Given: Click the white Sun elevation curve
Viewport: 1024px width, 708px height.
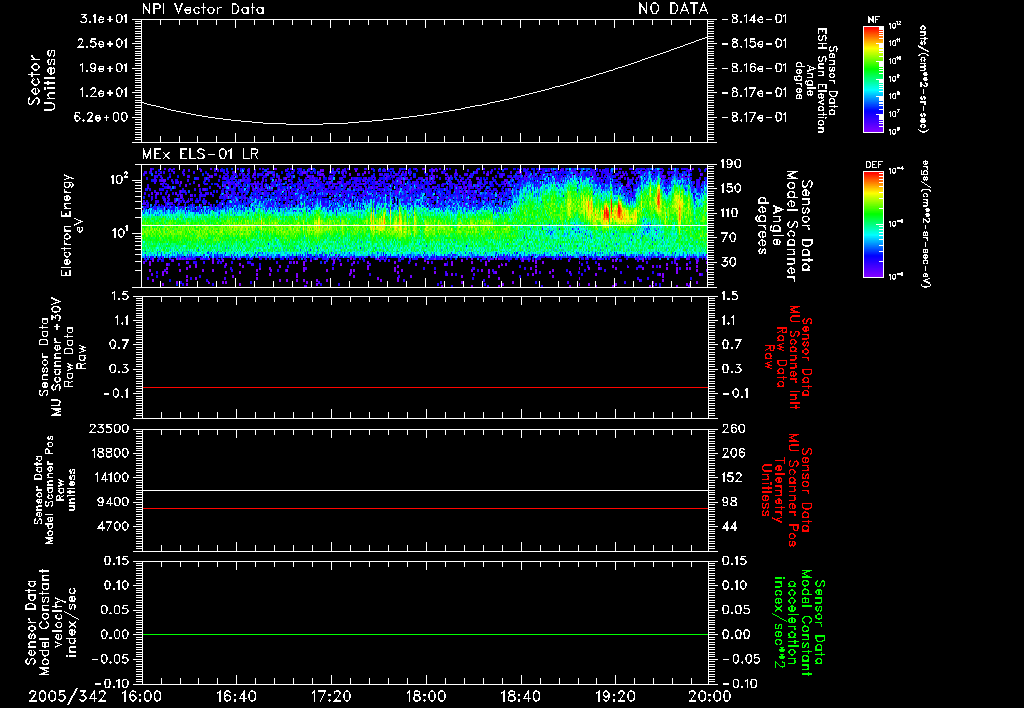Looking at the screenshot, I should point(424,116).
